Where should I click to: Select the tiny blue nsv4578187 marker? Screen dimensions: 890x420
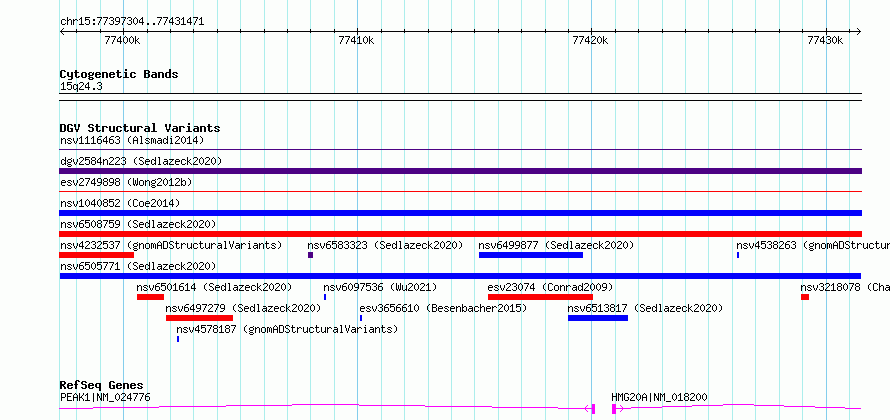tap(178, 339)
